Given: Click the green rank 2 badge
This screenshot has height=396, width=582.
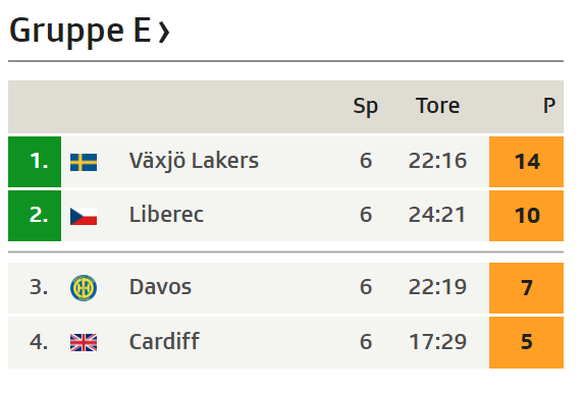Looking at the screenshot, I should (35, 216).
